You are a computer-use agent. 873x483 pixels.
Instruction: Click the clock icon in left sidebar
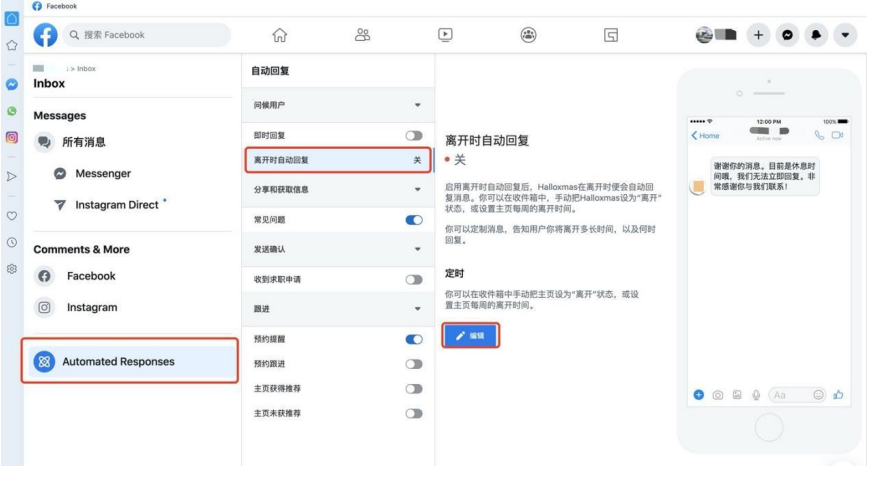pos(12,242)
